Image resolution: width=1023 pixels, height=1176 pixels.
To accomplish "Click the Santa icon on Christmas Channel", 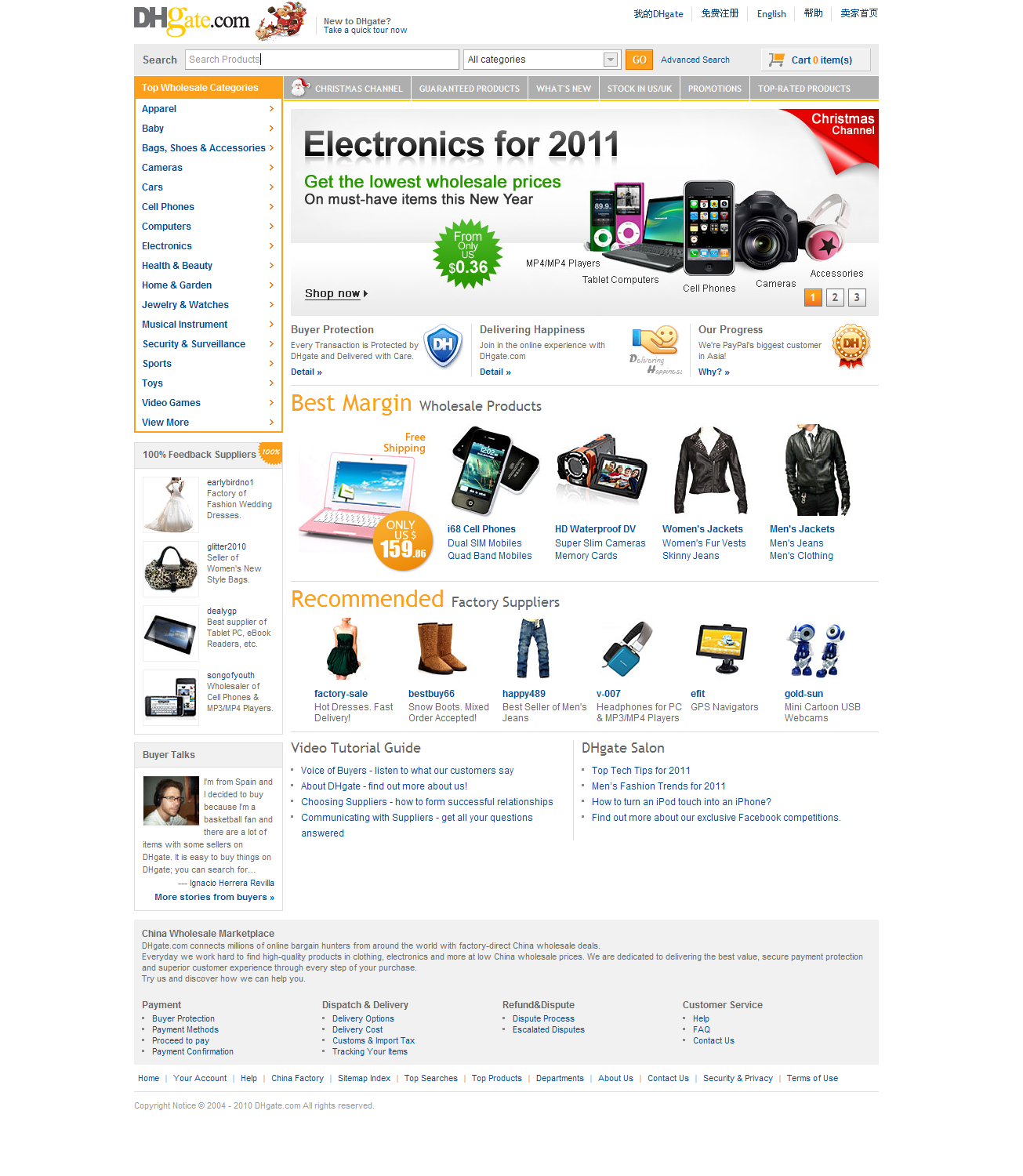I will coord(299,87).
